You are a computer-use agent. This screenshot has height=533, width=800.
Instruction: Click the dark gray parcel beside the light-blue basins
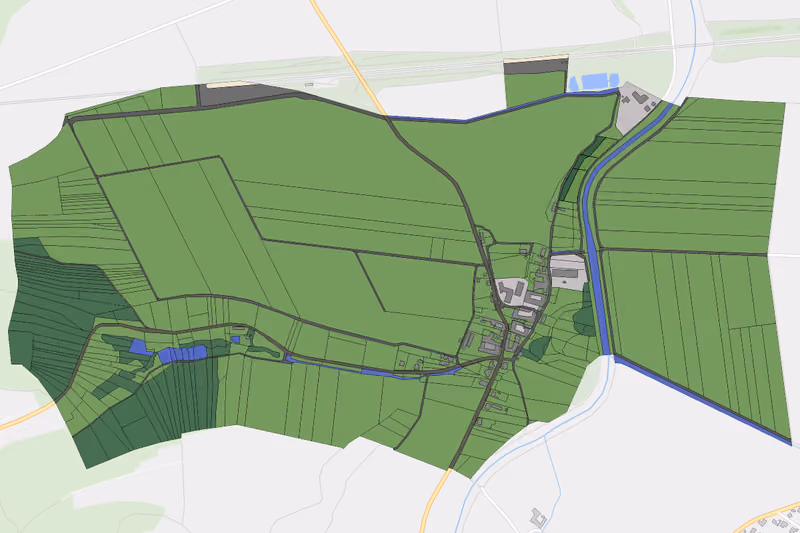click(x=536, y=66)
